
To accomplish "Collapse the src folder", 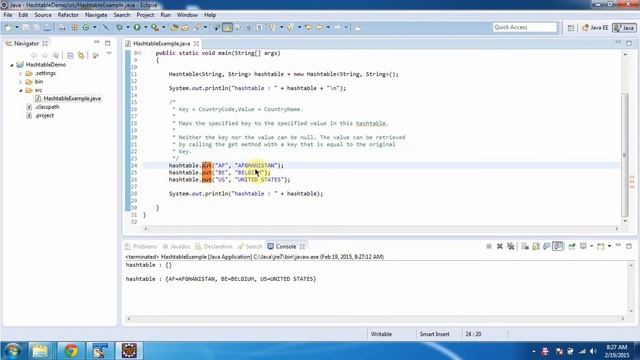I will tap(20, 90).
